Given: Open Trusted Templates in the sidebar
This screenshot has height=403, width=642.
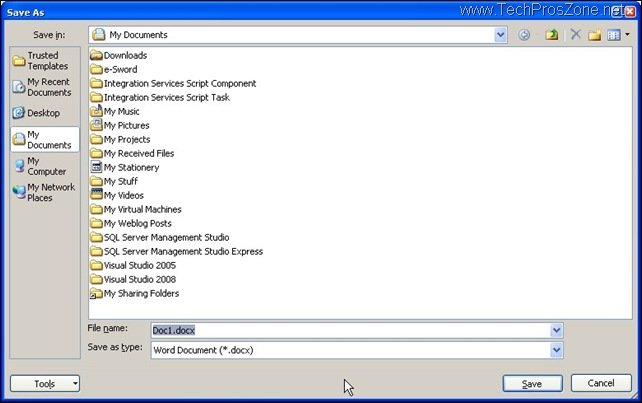Looking at the screenshot, I should pos(43,61).
